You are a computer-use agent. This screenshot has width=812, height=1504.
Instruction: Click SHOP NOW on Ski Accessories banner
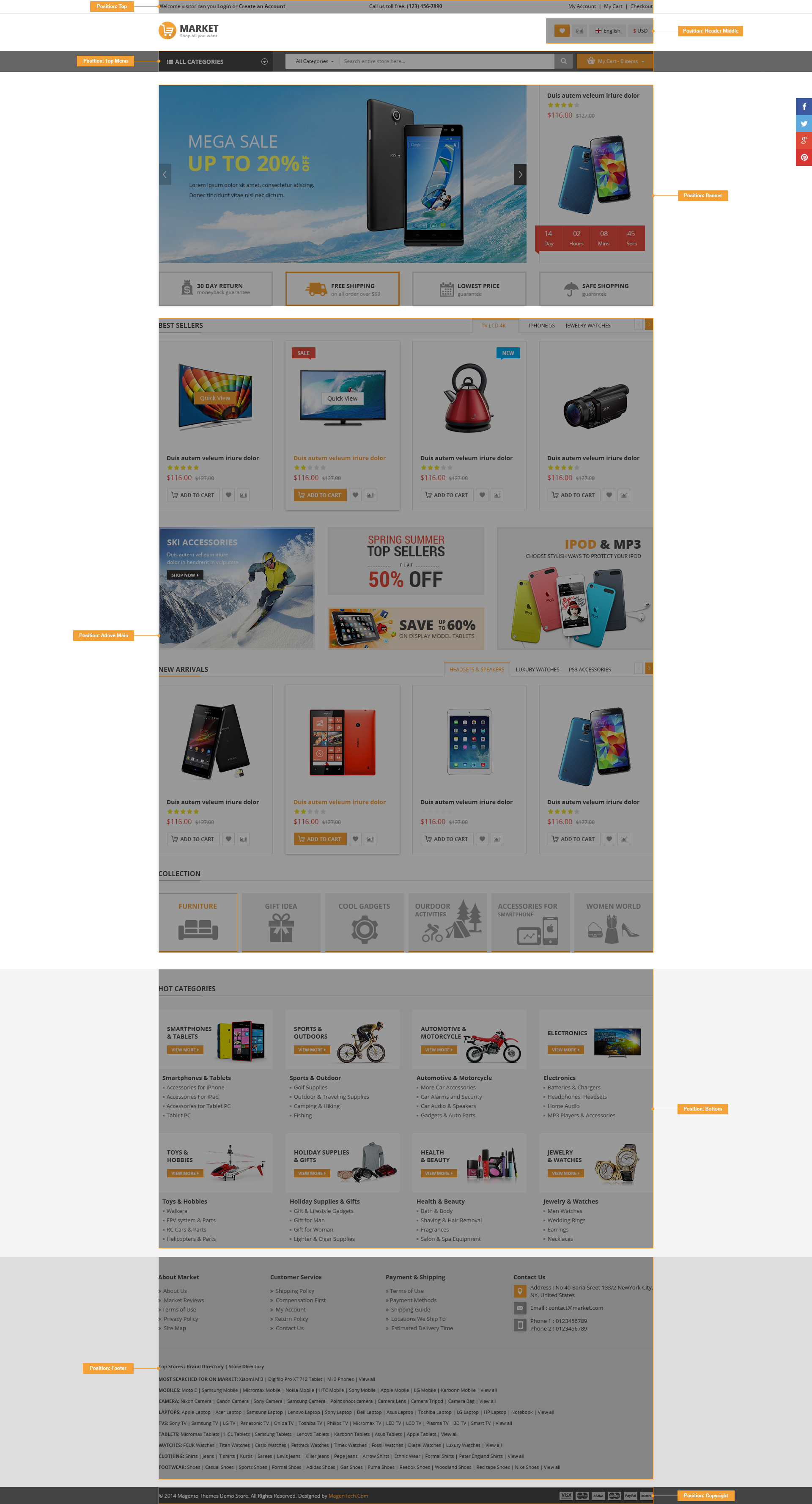click(185, 575)
